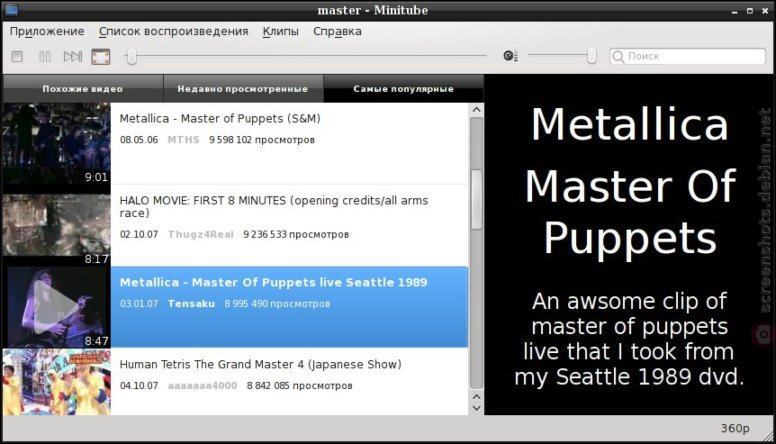
Task: Click the Stop playback icon
Action: coord(17,56)
